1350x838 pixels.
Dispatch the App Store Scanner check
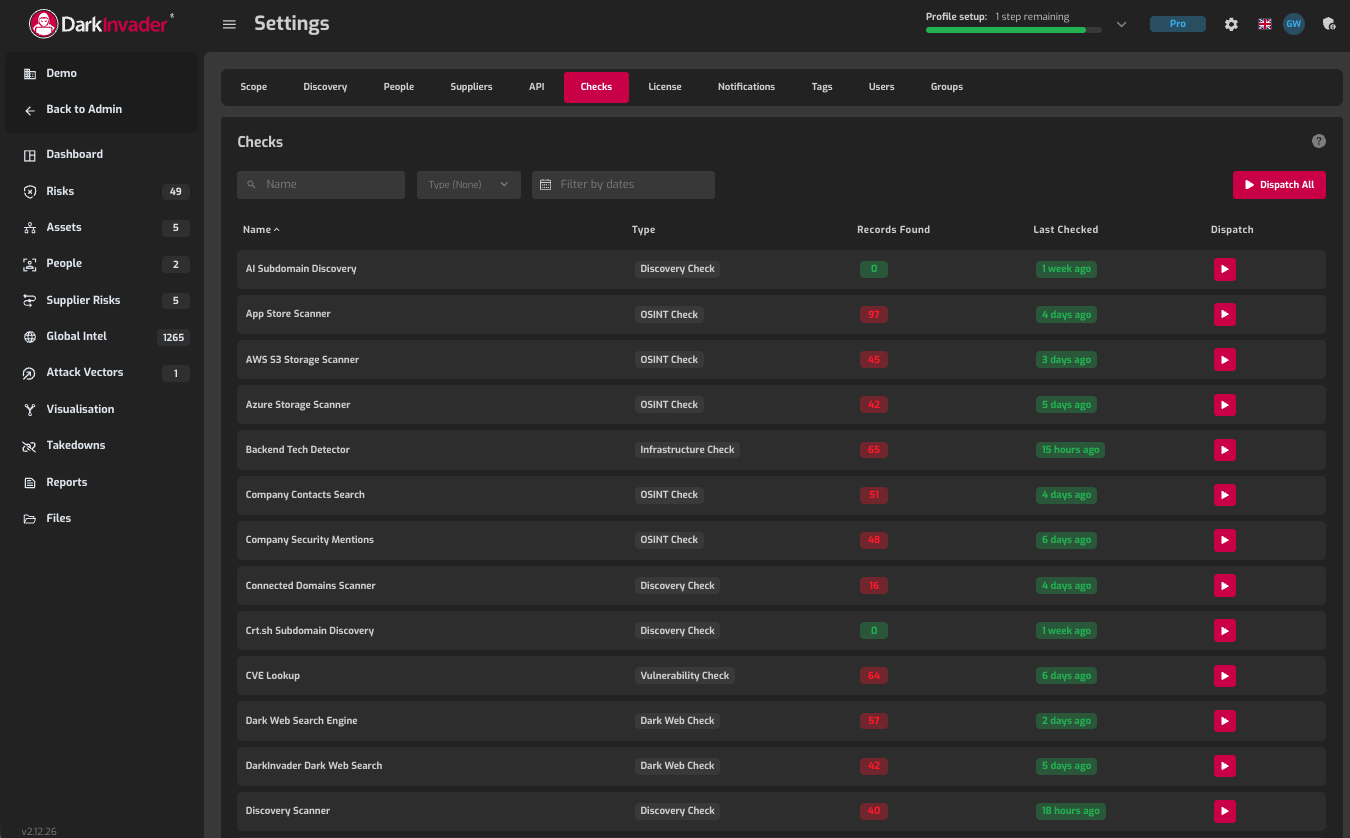[x=1224, y=314]
